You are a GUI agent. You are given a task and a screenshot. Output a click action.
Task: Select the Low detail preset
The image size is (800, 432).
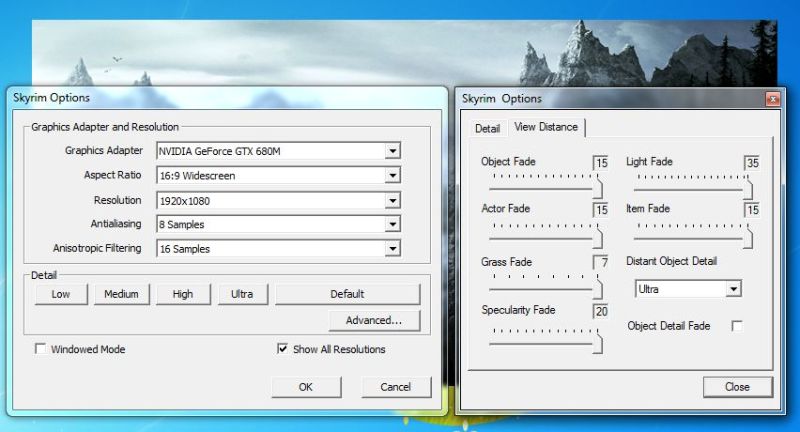click(61, 294)
